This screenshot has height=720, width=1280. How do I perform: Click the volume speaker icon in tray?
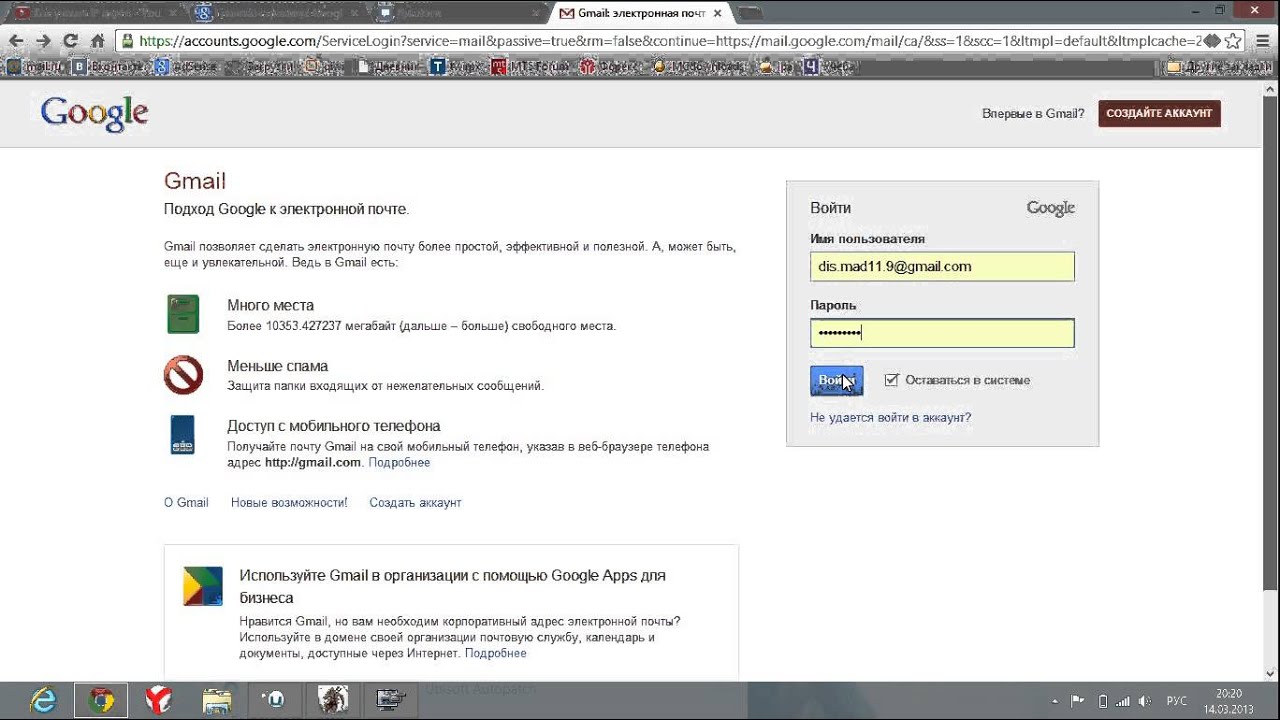click(1145, 701)
